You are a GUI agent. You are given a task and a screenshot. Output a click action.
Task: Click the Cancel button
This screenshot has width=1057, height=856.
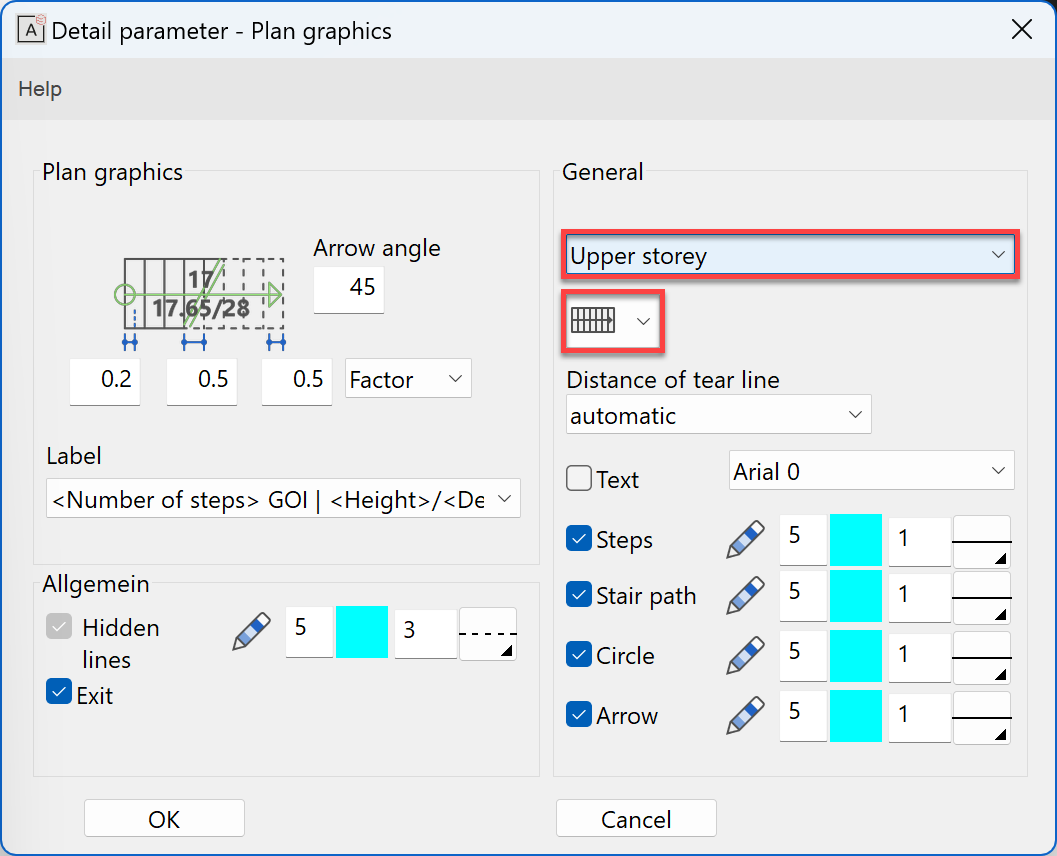[x=636, y=819]
